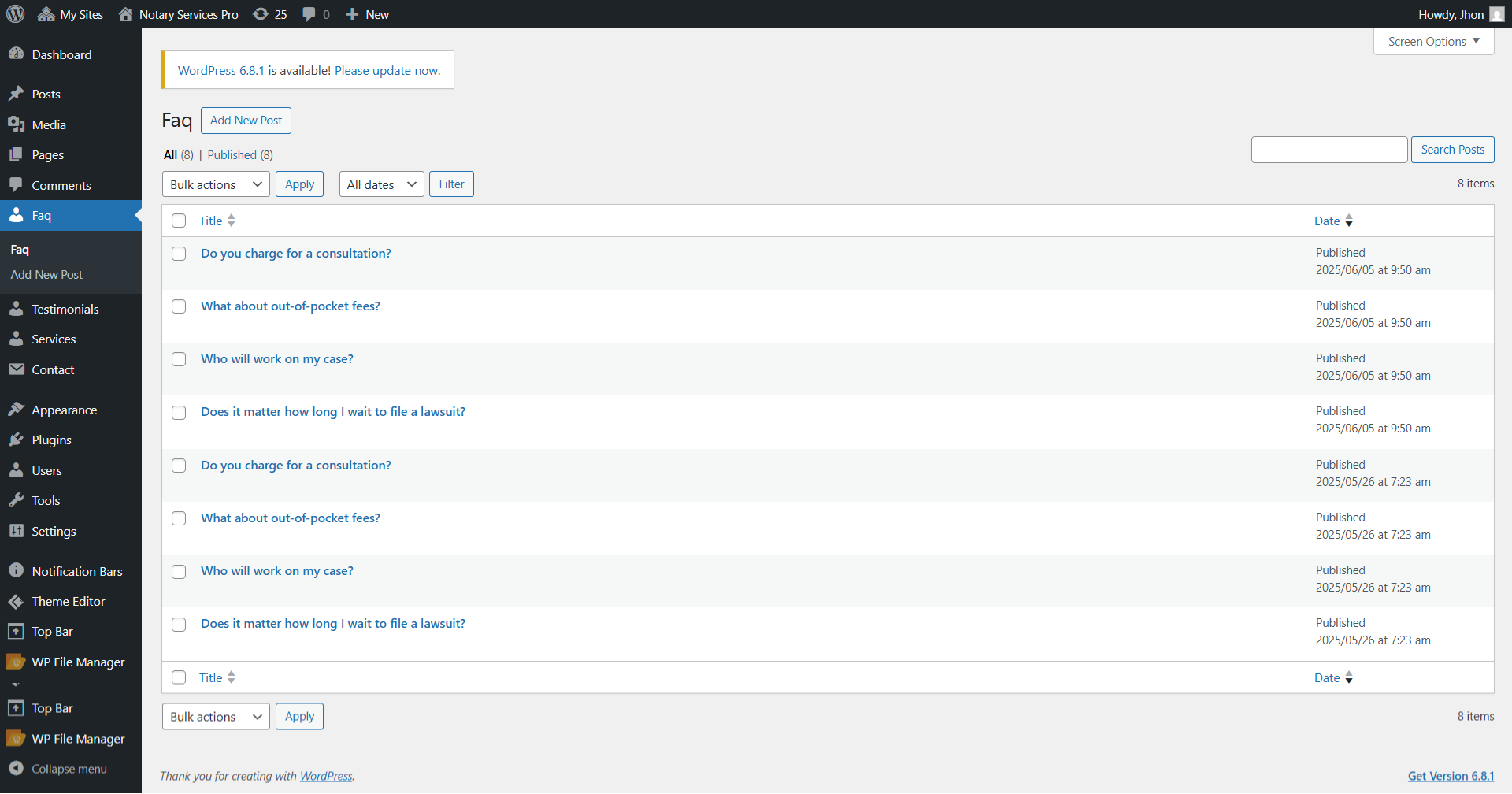Screen dimensions: 1512x794
Task: Click the top Apply button
Action: pyautogui.click(x=299, y=184)
